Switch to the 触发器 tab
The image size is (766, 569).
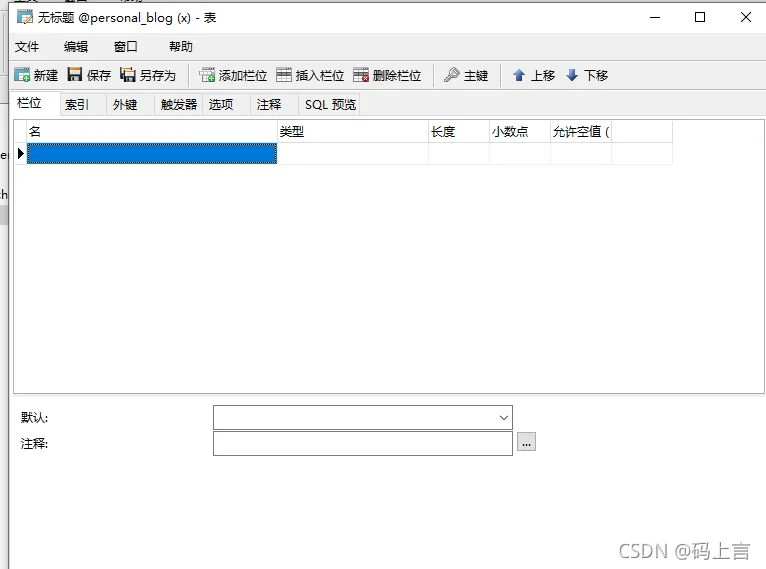coord(179,105)
